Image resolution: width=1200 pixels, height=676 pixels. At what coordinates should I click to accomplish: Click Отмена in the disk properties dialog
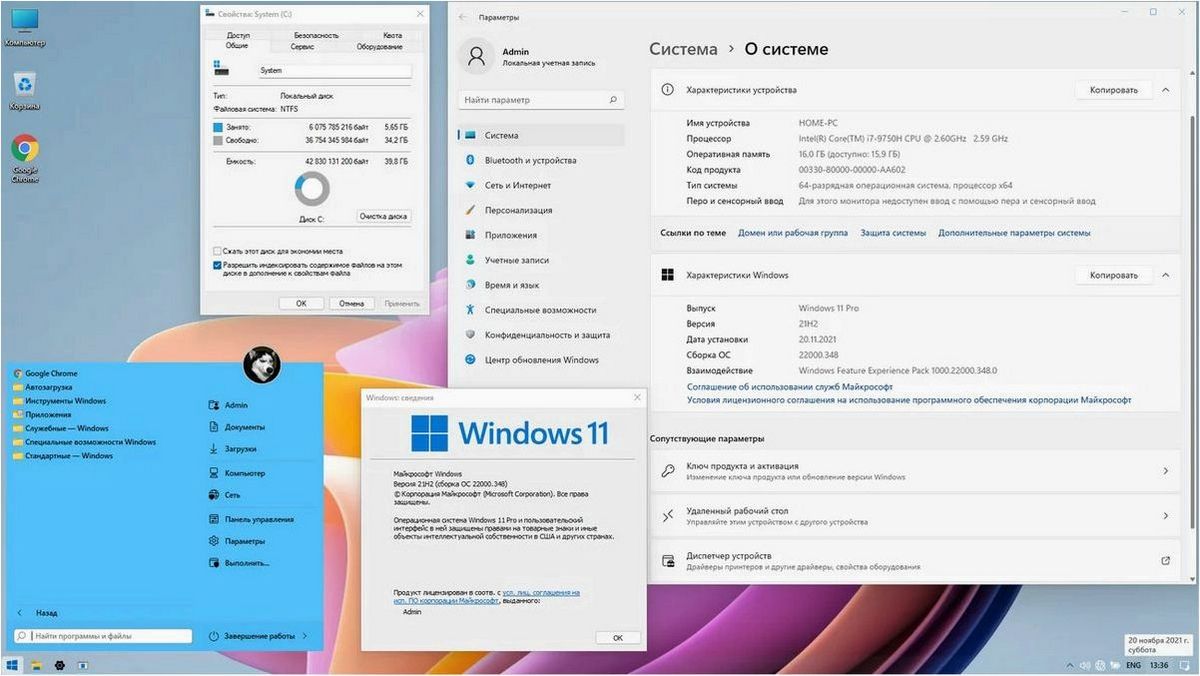351,303
